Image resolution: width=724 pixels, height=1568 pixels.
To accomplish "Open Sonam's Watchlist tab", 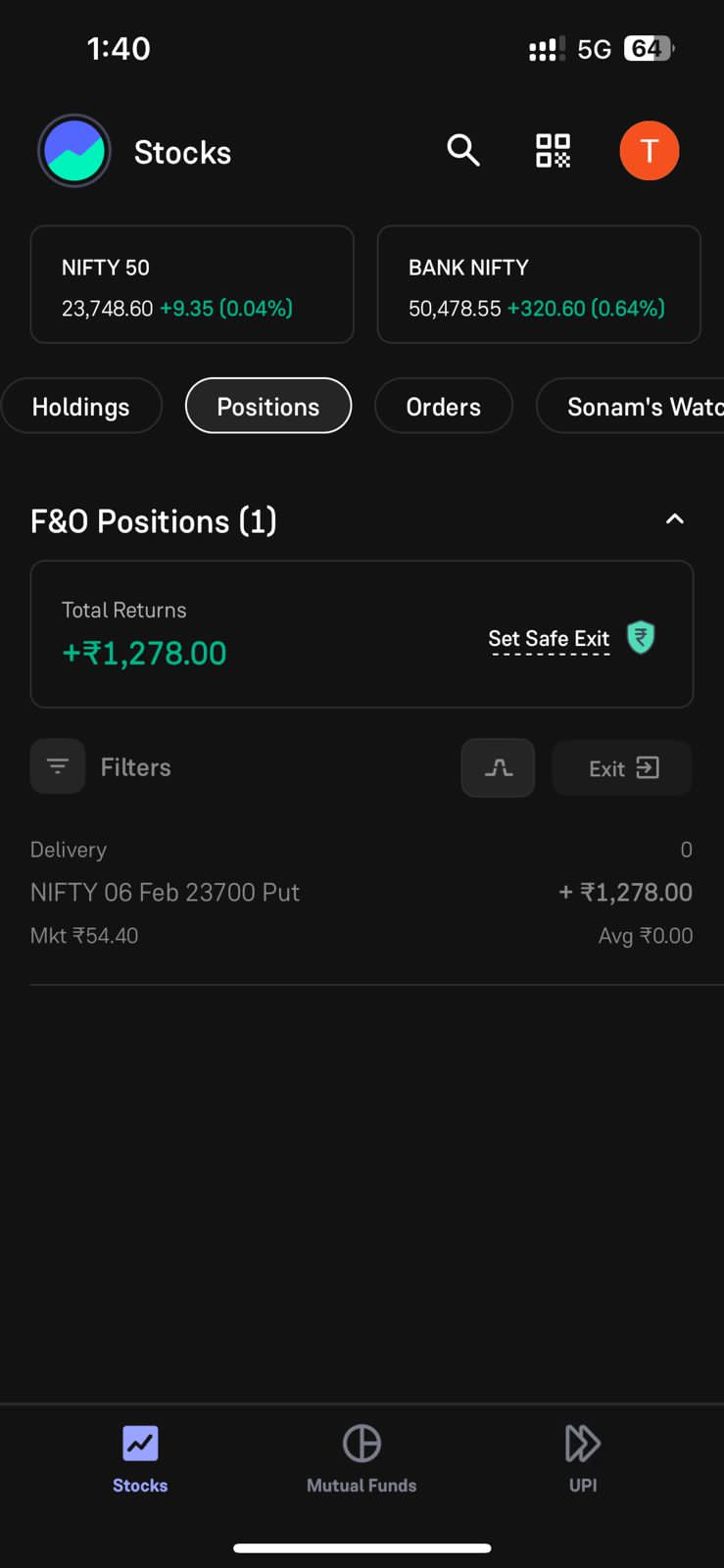I will pos(630,406).
